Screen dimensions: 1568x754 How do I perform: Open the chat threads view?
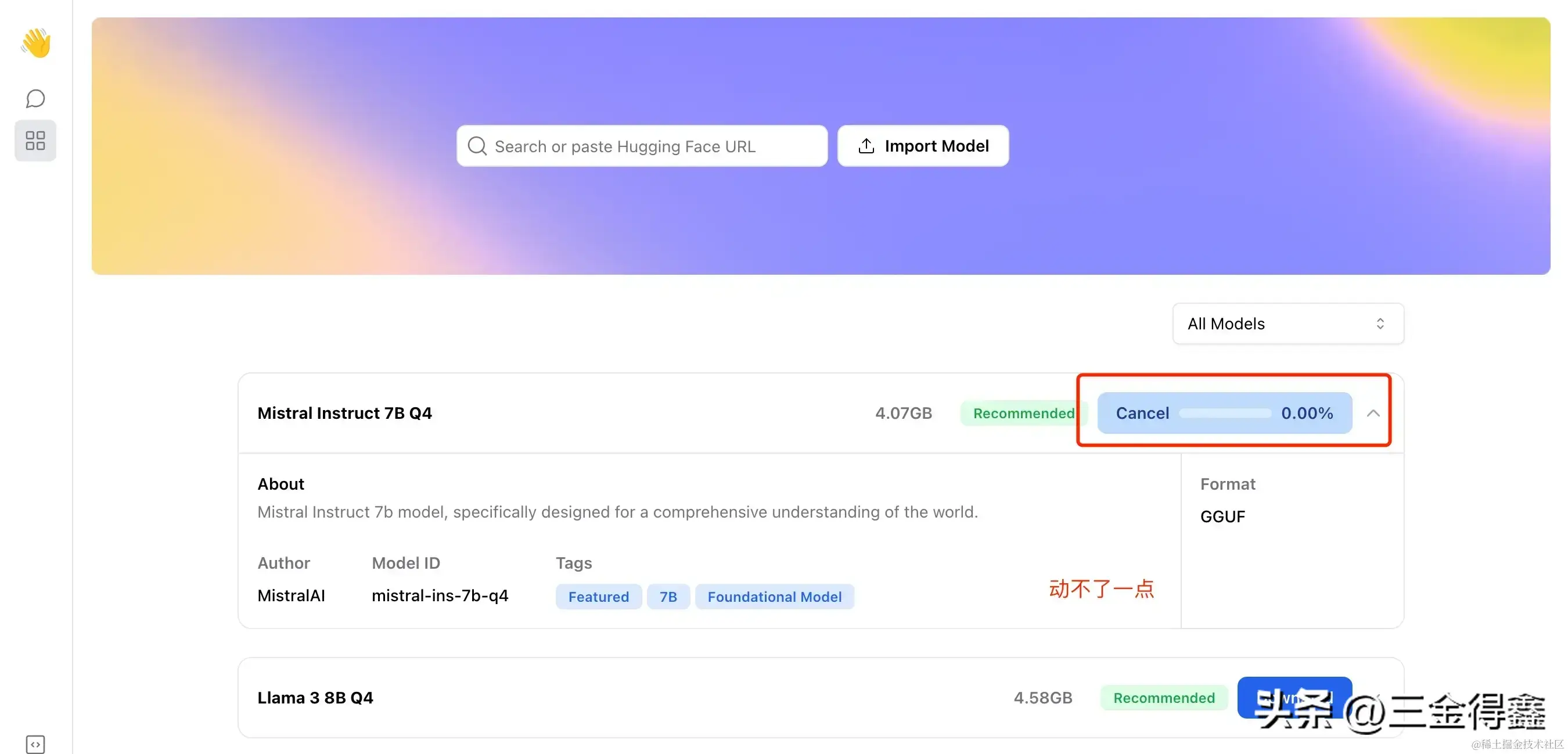click(35, 99)
